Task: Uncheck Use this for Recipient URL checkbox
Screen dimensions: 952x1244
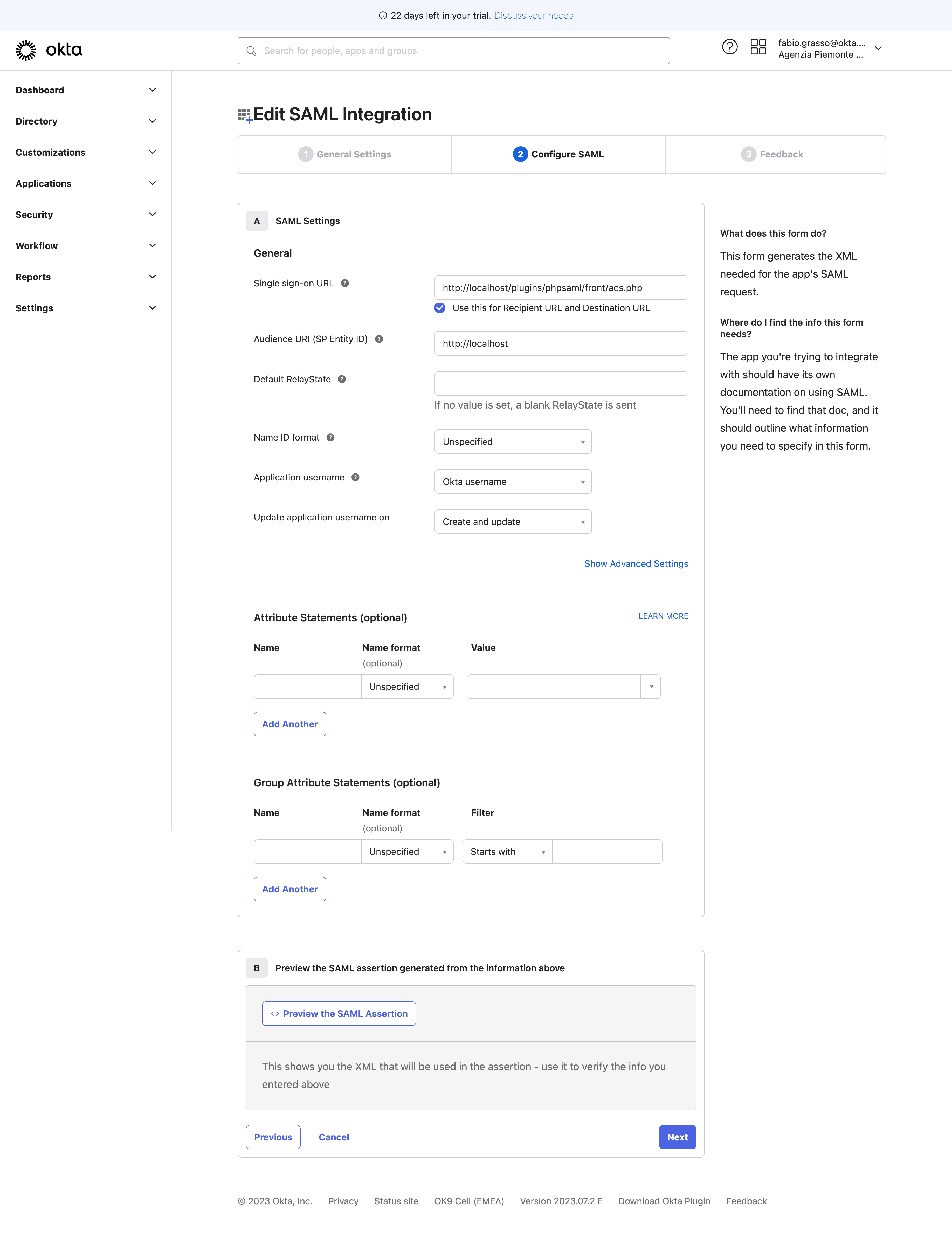Action: (440, 308)
